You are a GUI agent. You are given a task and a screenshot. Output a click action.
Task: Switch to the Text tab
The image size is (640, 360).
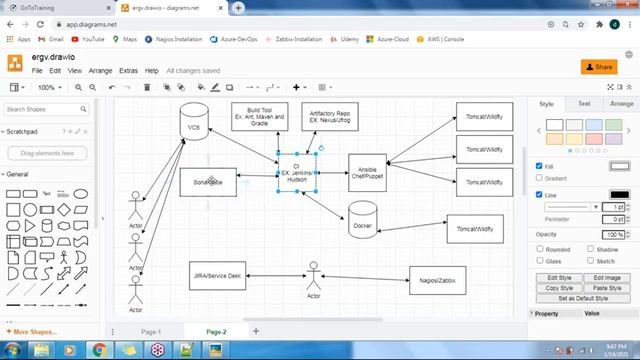584,104
